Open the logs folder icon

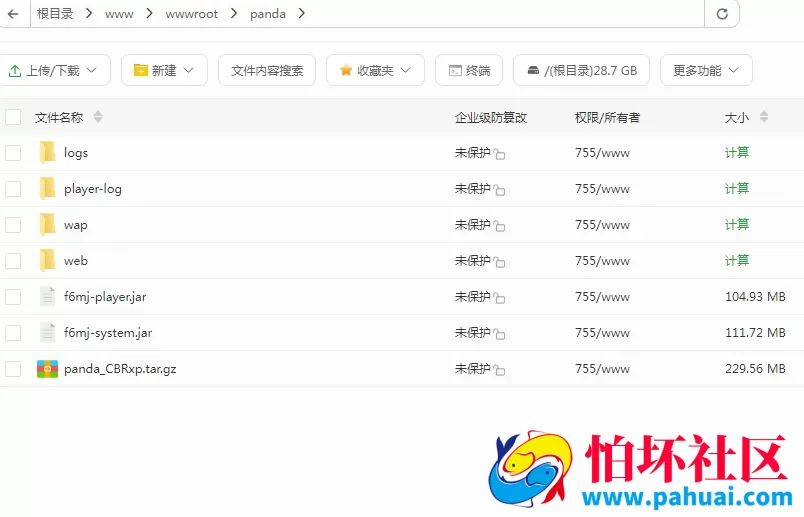[47, 152]
